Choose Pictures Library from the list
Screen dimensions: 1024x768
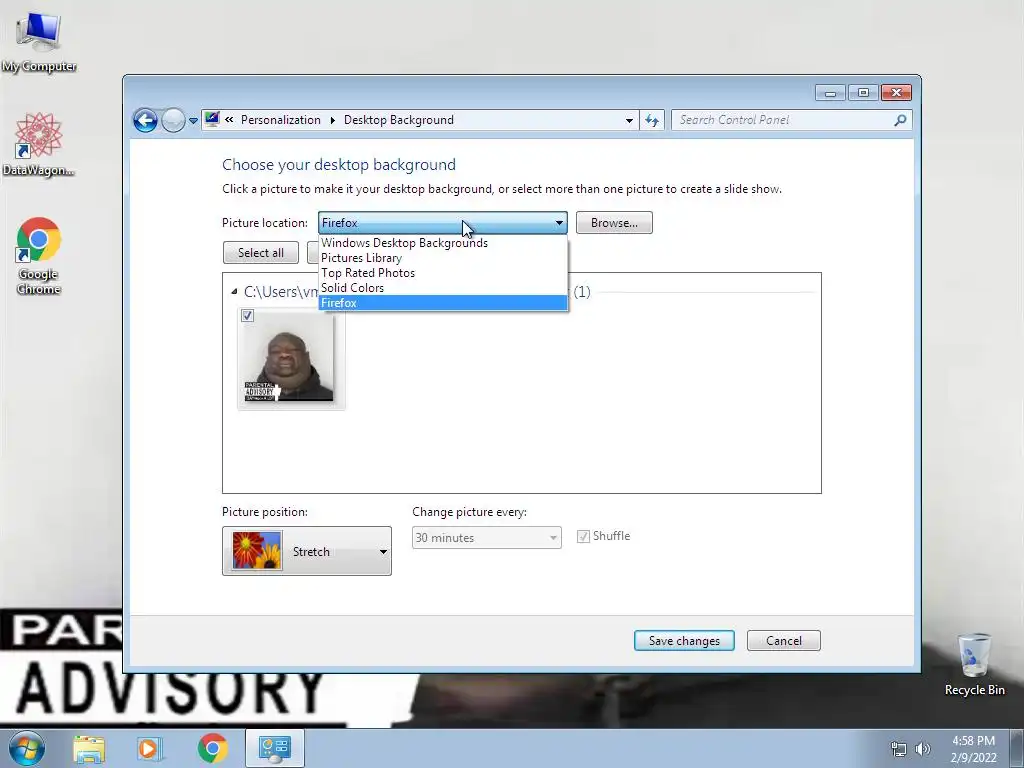pyautogui.click(x=443, y=258)
